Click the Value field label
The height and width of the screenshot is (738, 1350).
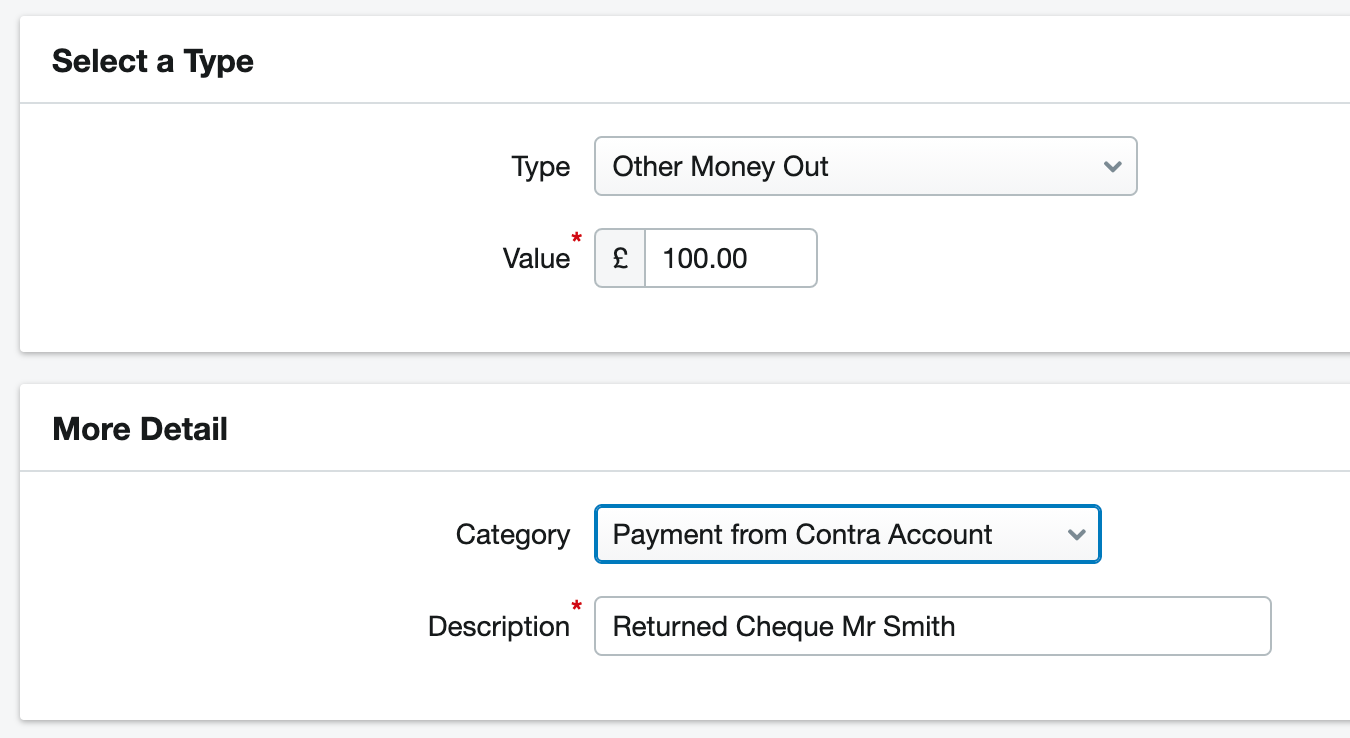click(x=536, y=259)
